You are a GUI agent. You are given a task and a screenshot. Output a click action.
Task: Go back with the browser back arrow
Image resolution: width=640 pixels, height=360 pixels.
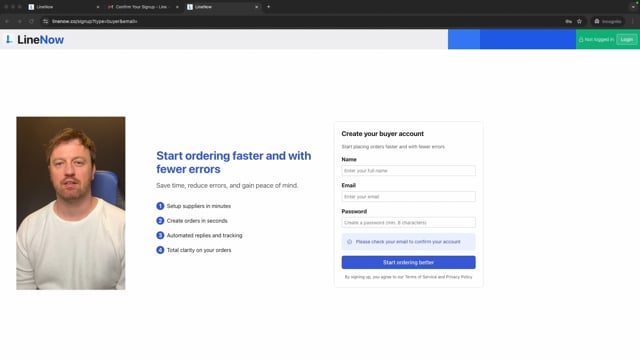(7, 21)
